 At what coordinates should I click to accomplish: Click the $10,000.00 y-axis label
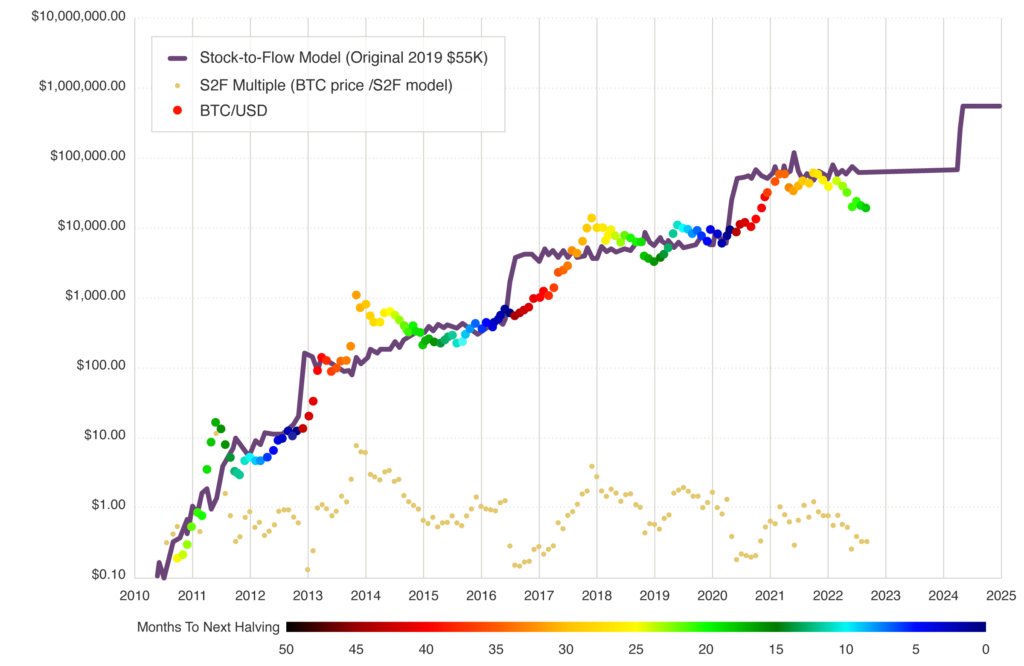pos(91,225)
